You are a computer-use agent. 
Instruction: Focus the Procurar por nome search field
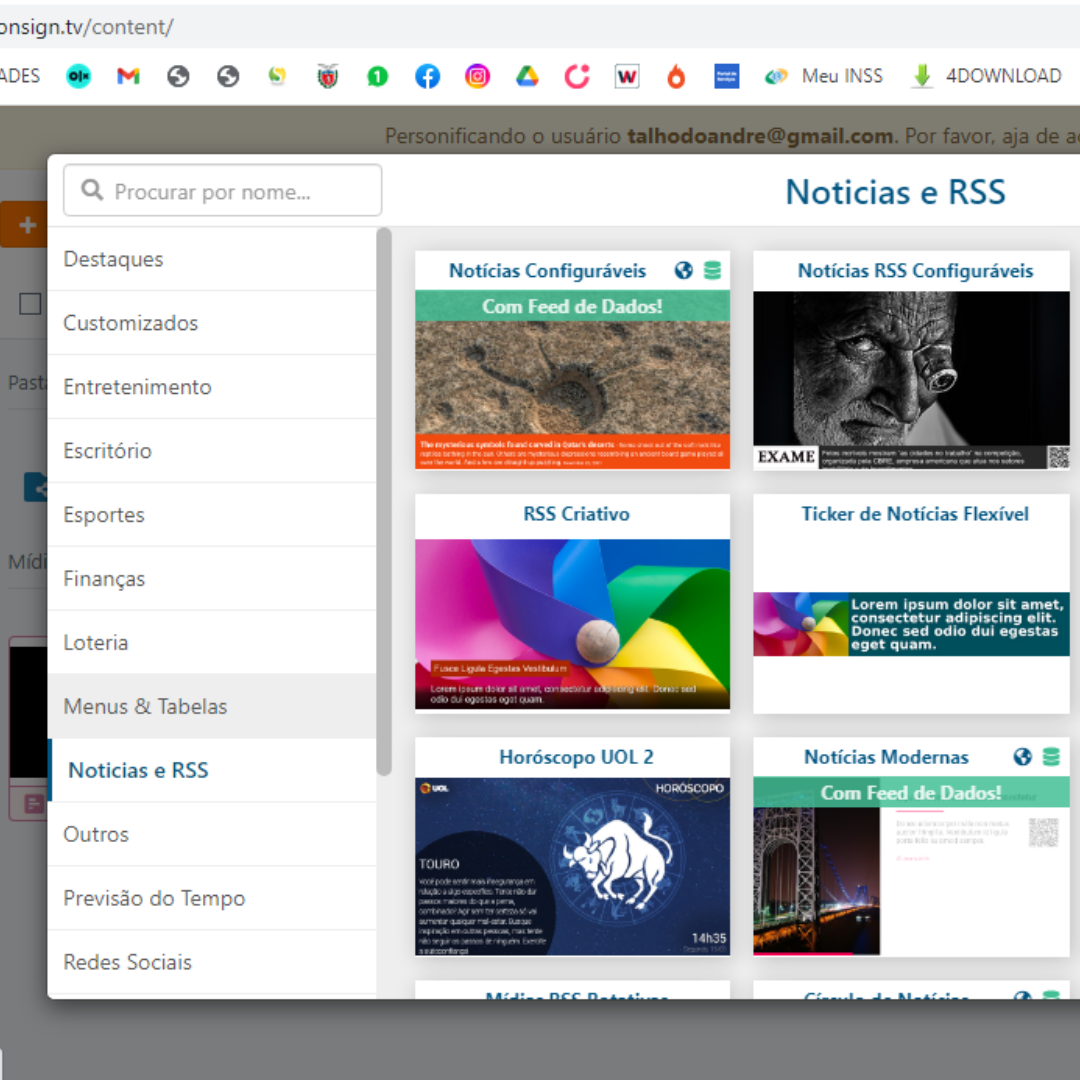(x=222, y=190)
